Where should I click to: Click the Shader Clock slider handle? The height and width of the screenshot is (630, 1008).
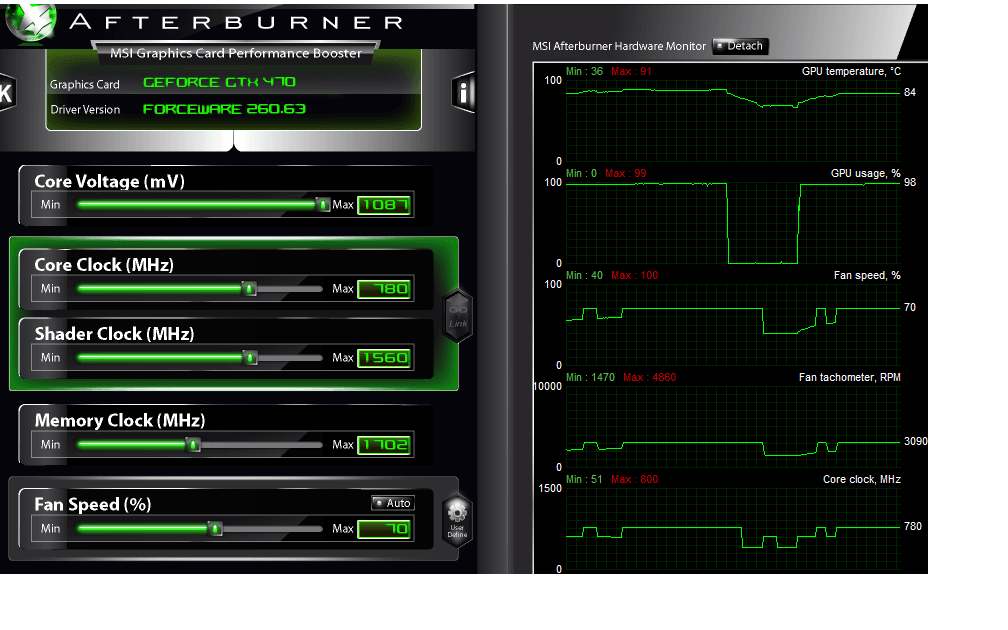[250, 357]
